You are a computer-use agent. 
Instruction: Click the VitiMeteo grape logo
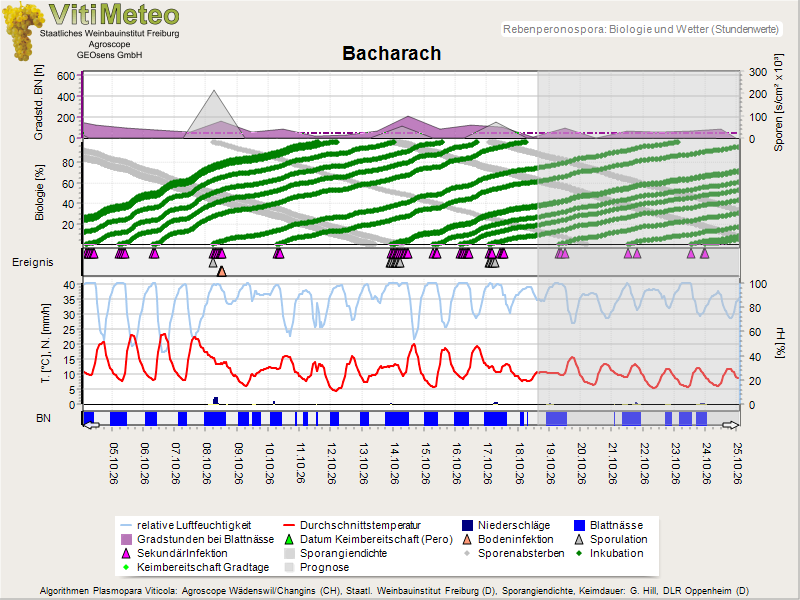[22, 31]
